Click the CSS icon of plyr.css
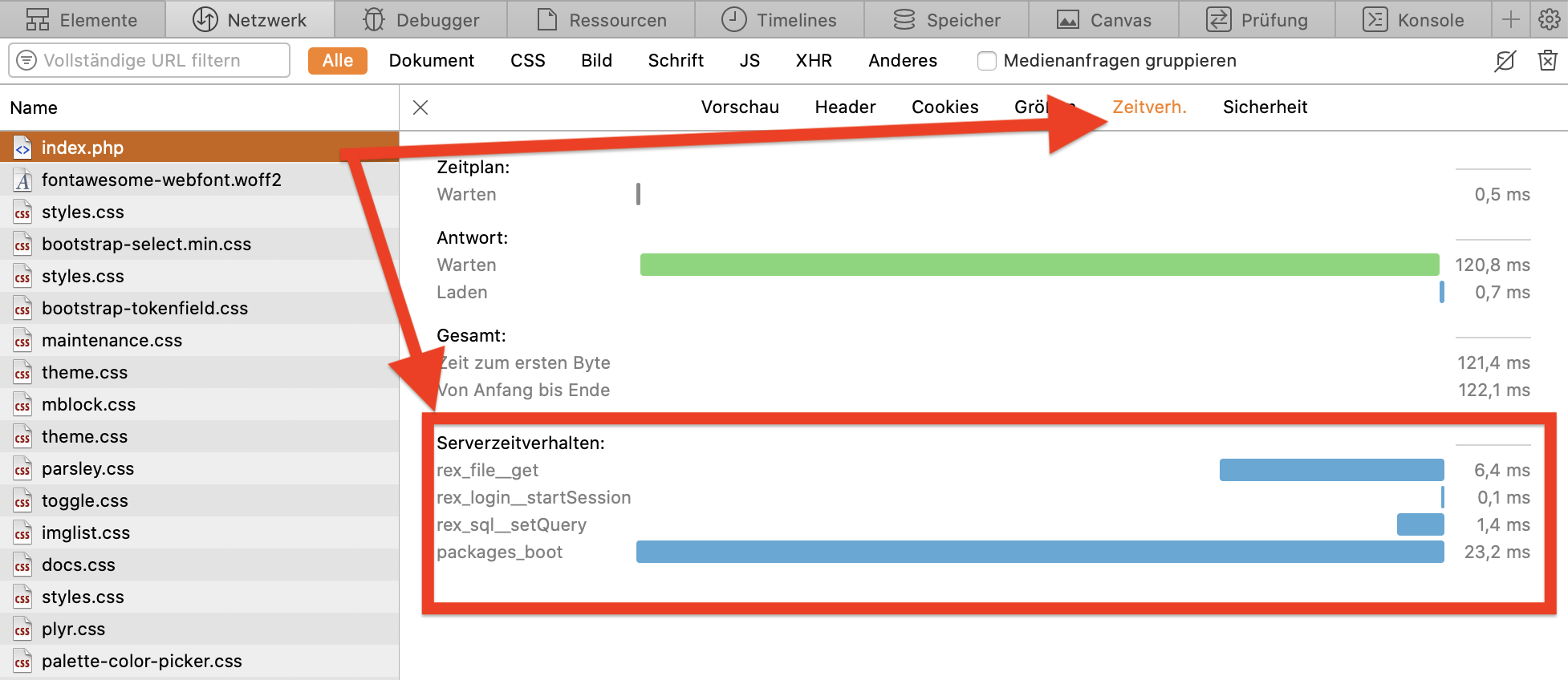The height and width of the screenshot is (680, 1568). [x=22, y=629]
